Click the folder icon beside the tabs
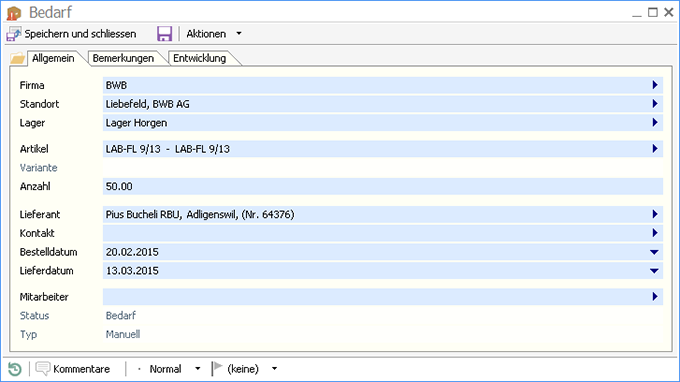The image size is (680, 382). (18, 58)
